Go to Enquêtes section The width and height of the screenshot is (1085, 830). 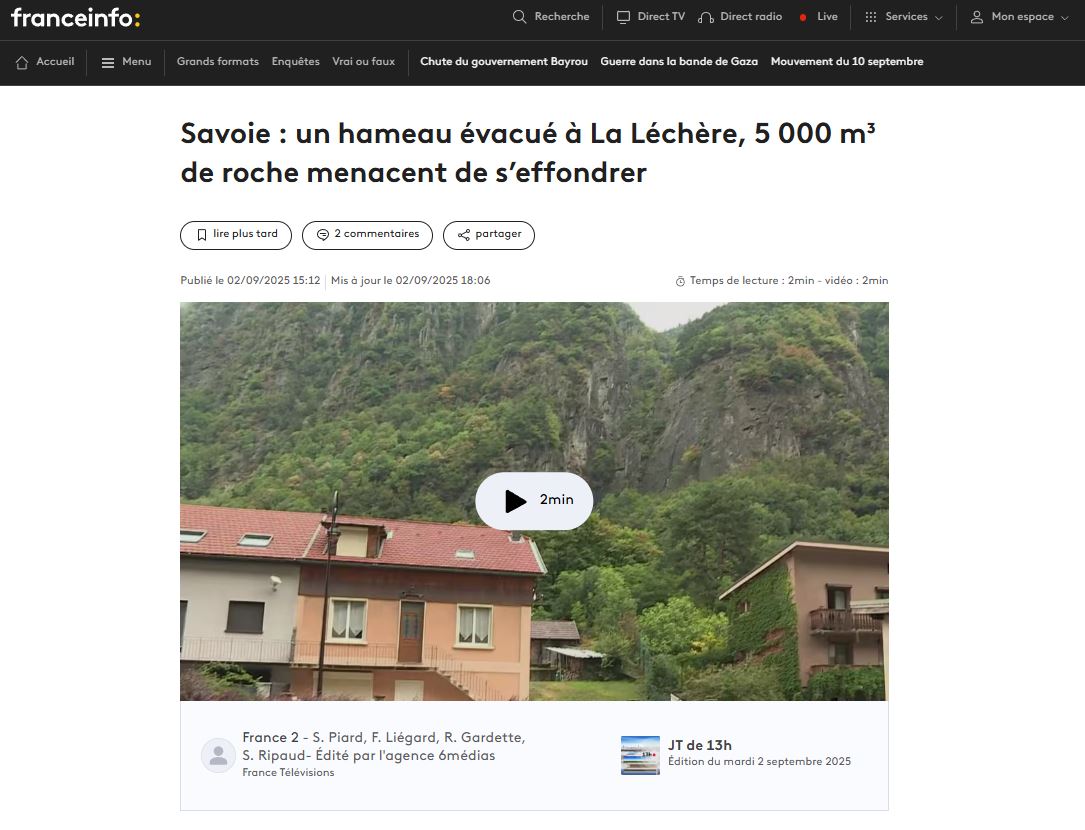coord(295,62)
